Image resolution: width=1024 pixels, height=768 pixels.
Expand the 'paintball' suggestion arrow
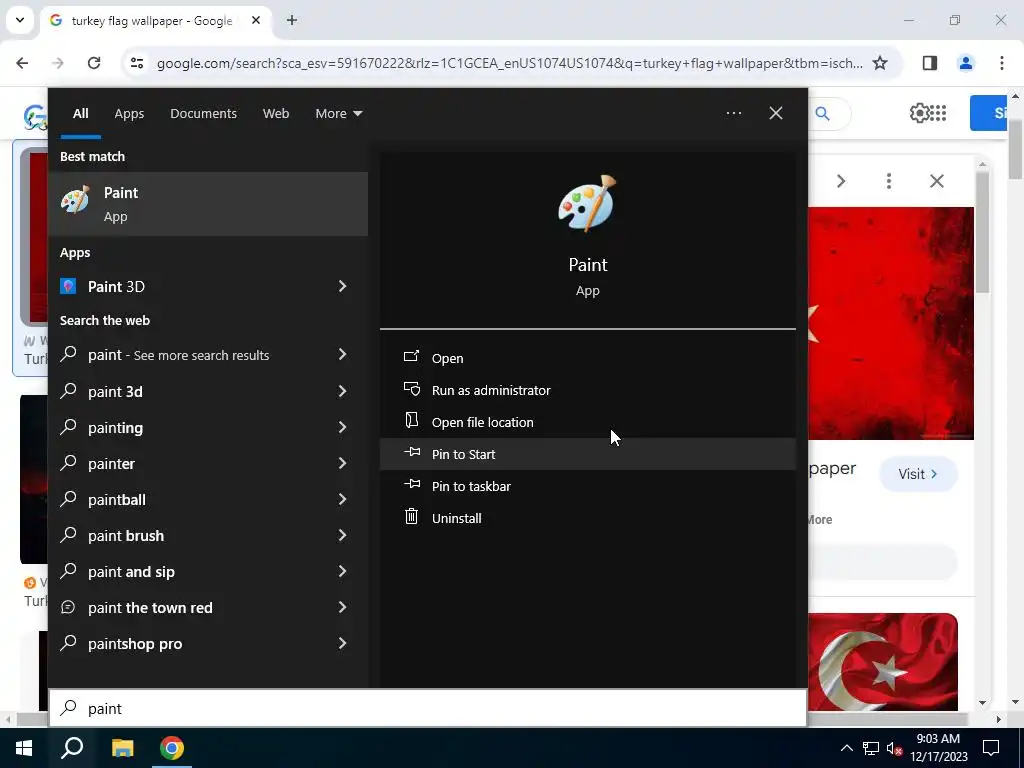pos(342,499)
